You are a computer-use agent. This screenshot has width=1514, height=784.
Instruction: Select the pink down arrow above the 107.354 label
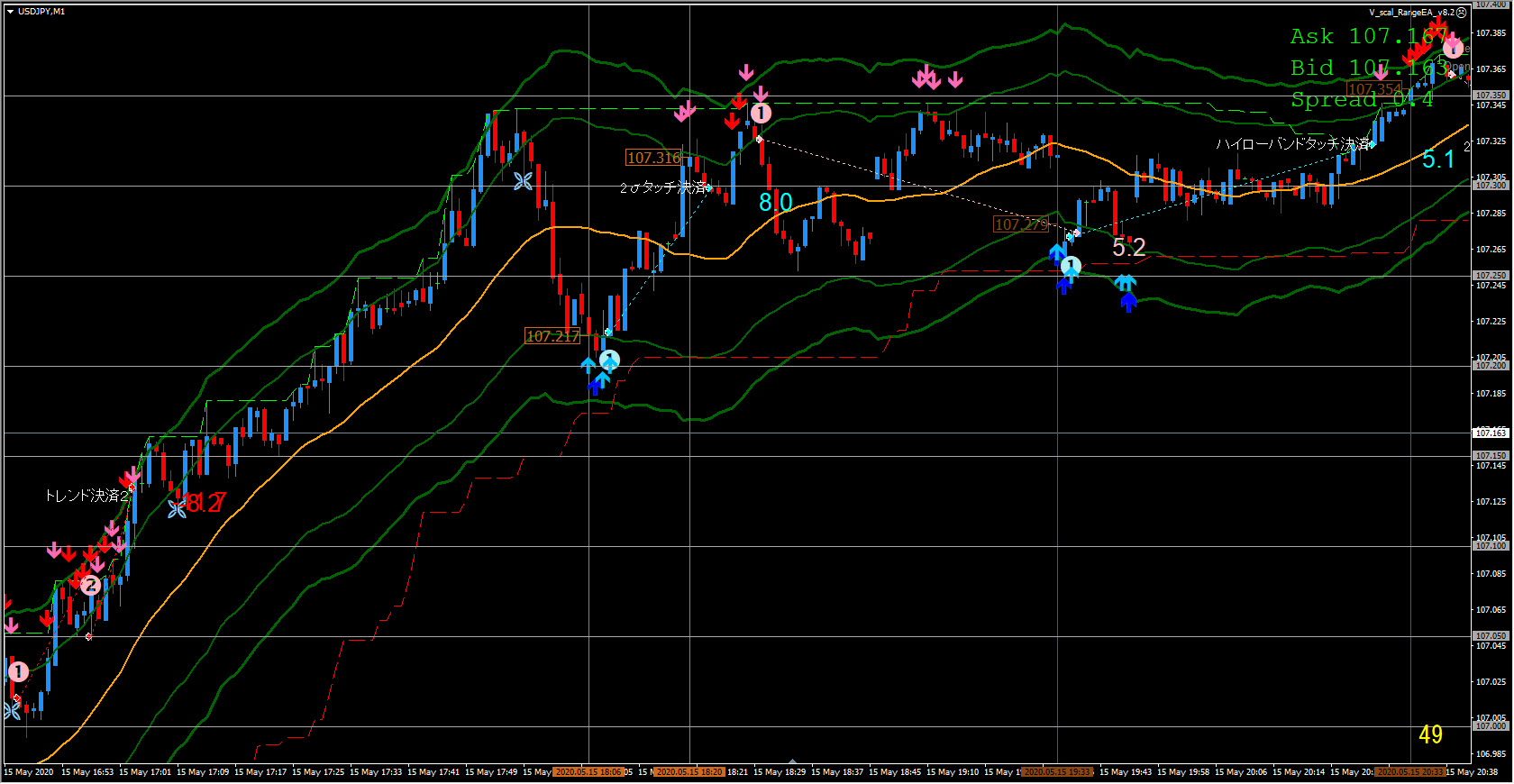coord(1381,73)
